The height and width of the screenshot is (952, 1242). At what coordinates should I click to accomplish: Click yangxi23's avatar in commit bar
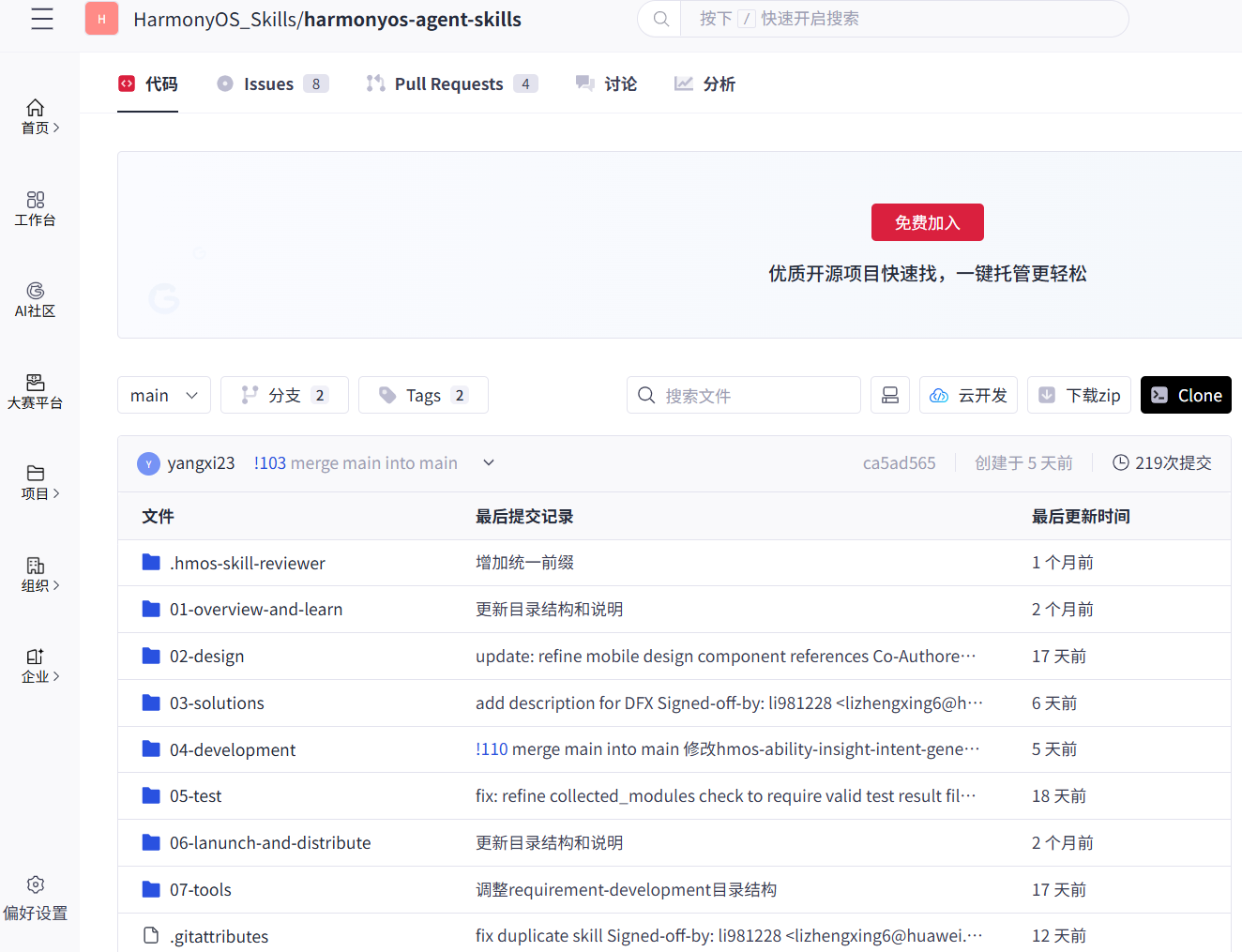pos(148,463)
